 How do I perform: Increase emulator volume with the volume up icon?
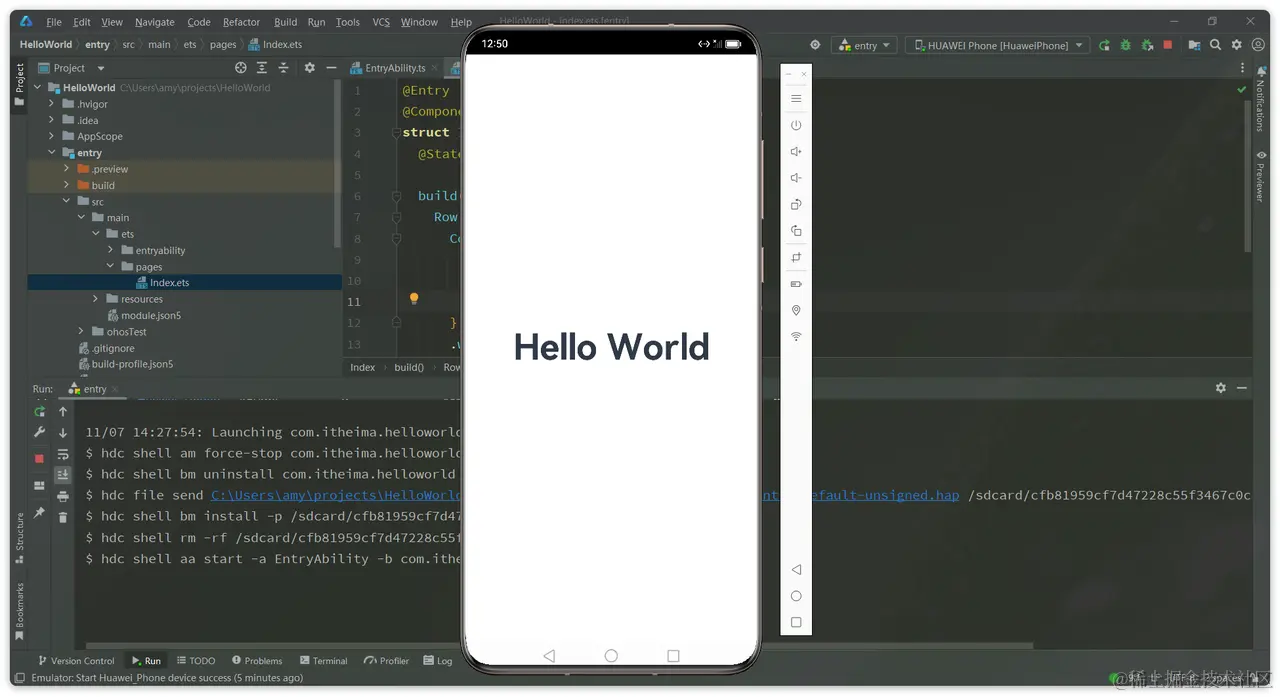click(796, 152)
